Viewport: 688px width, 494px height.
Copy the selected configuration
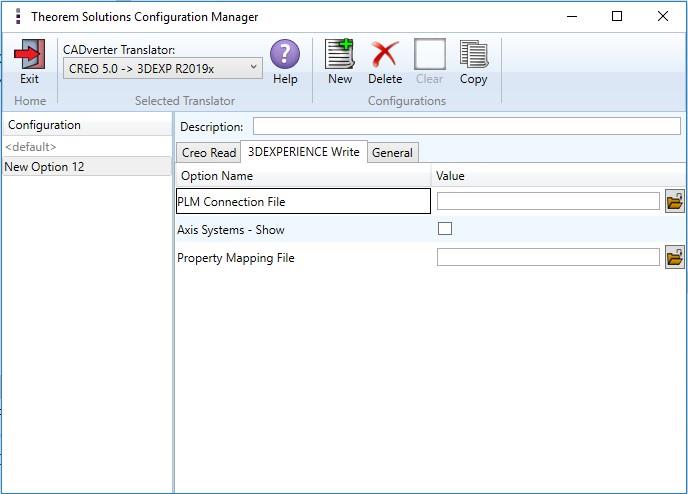473,54
